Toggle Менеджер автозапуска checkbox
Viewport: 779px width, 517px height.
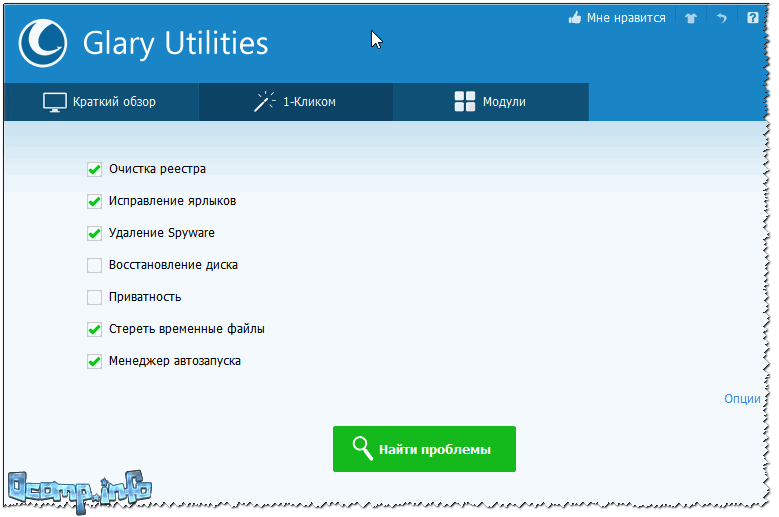pyautogui.click(x=94, y=361)
